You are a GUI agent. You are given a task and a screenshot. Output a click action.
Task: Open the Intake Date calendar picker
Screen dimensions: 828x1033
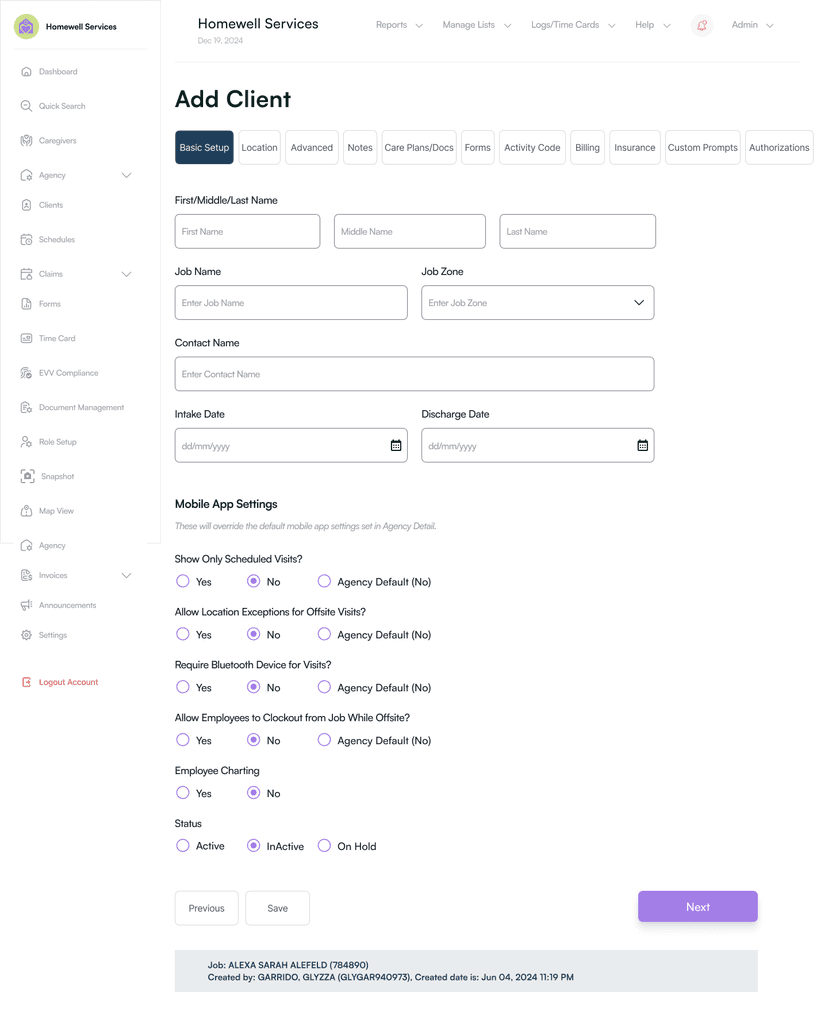pyautogui.click(x=396, y=446)
